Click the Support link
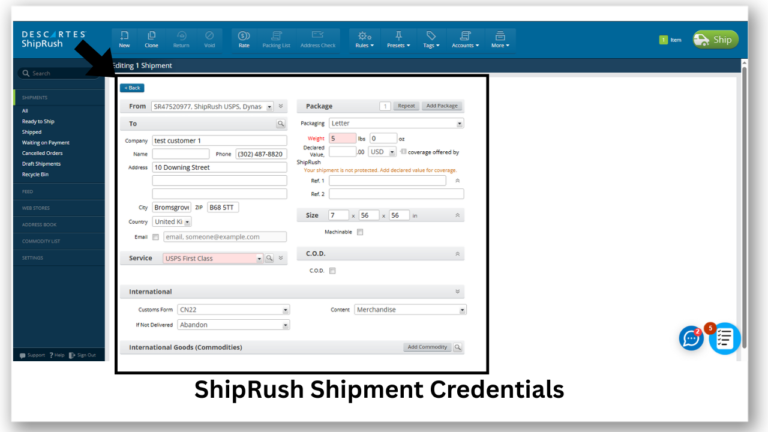 tap(32, 355)
